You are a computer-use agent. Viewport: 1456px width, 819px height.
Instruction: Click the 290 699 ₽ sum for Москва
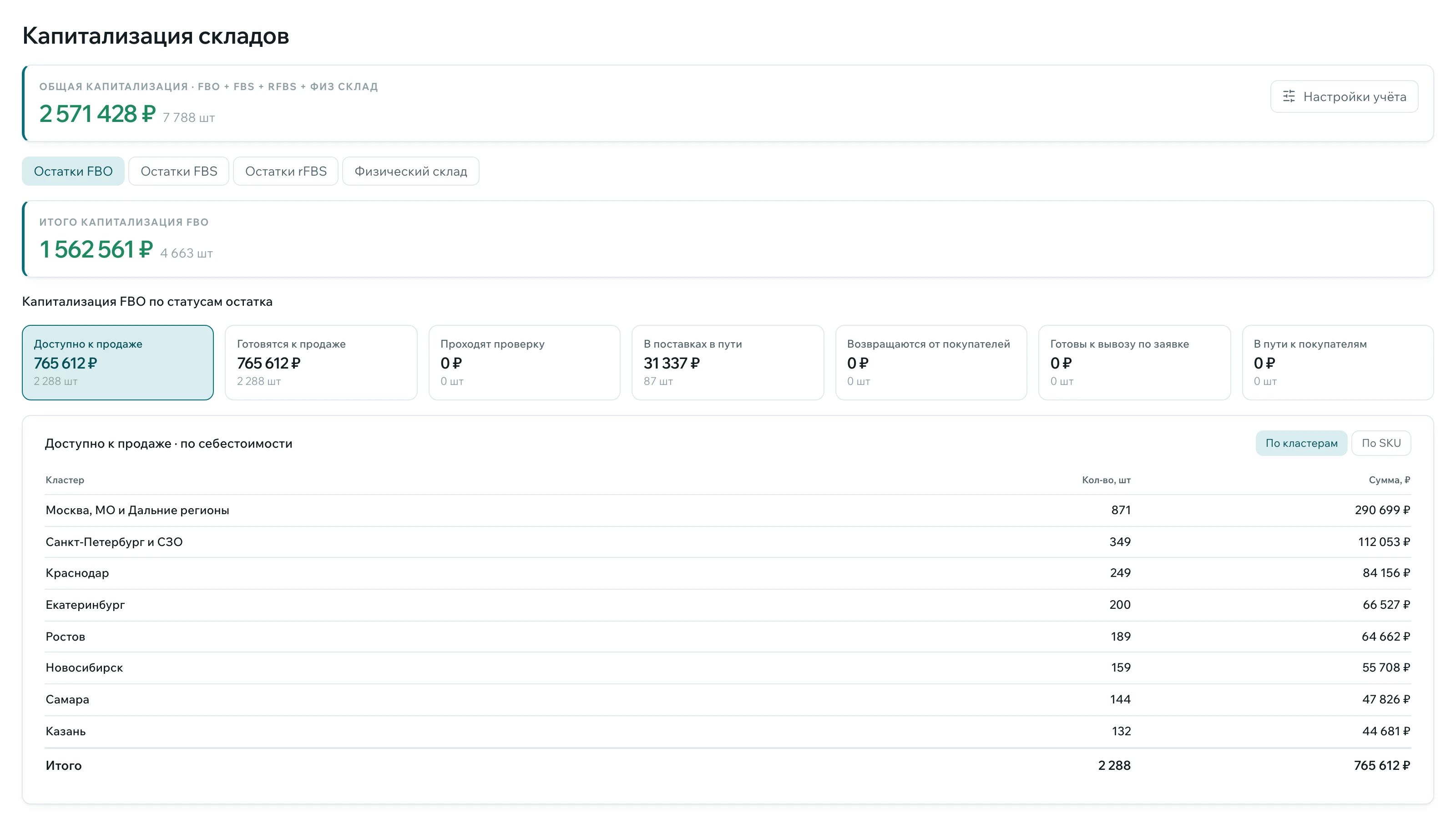point(1382,511)
